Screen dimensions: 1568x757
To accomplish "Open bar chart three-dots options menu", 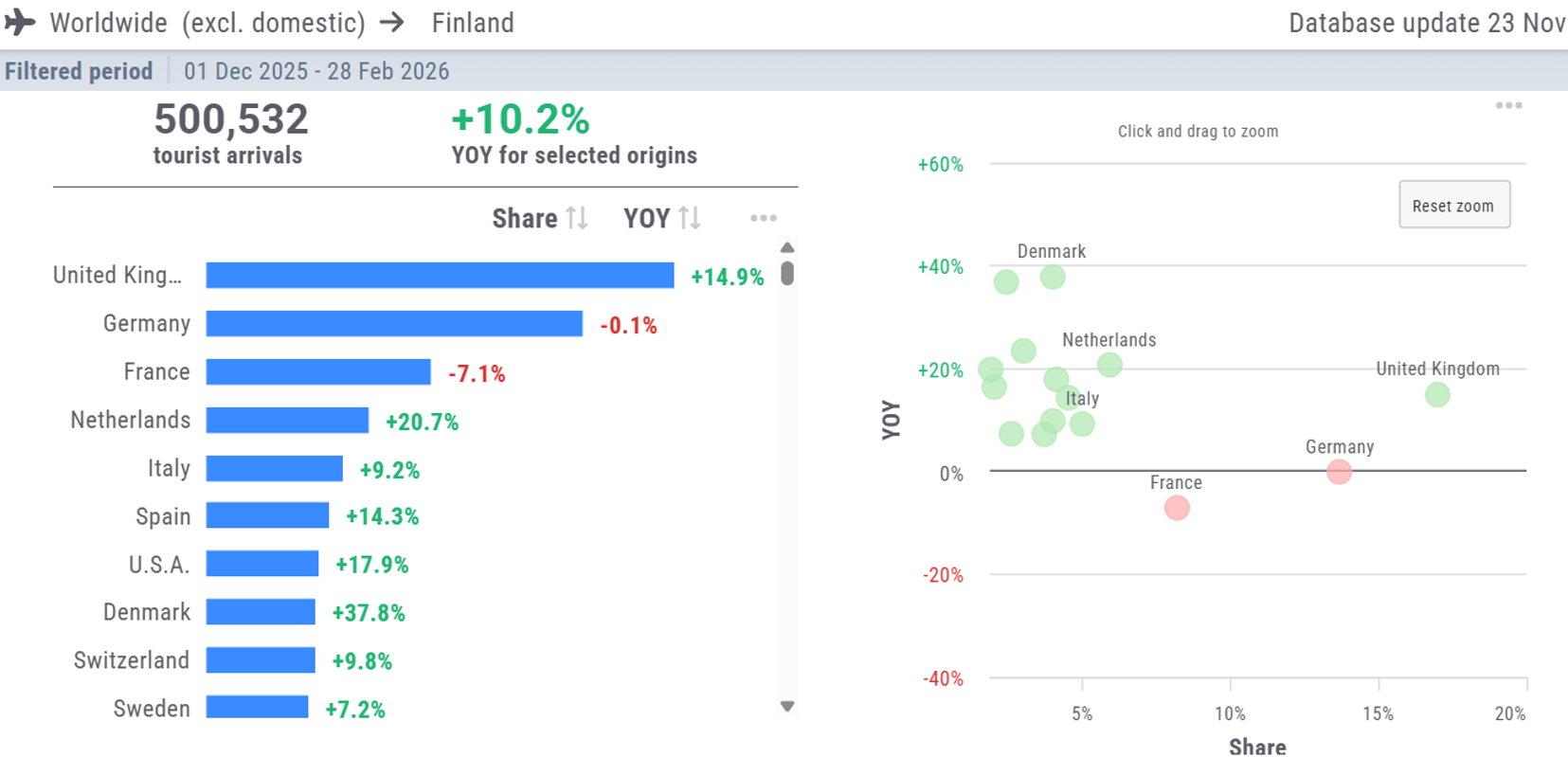I will 763,218.
